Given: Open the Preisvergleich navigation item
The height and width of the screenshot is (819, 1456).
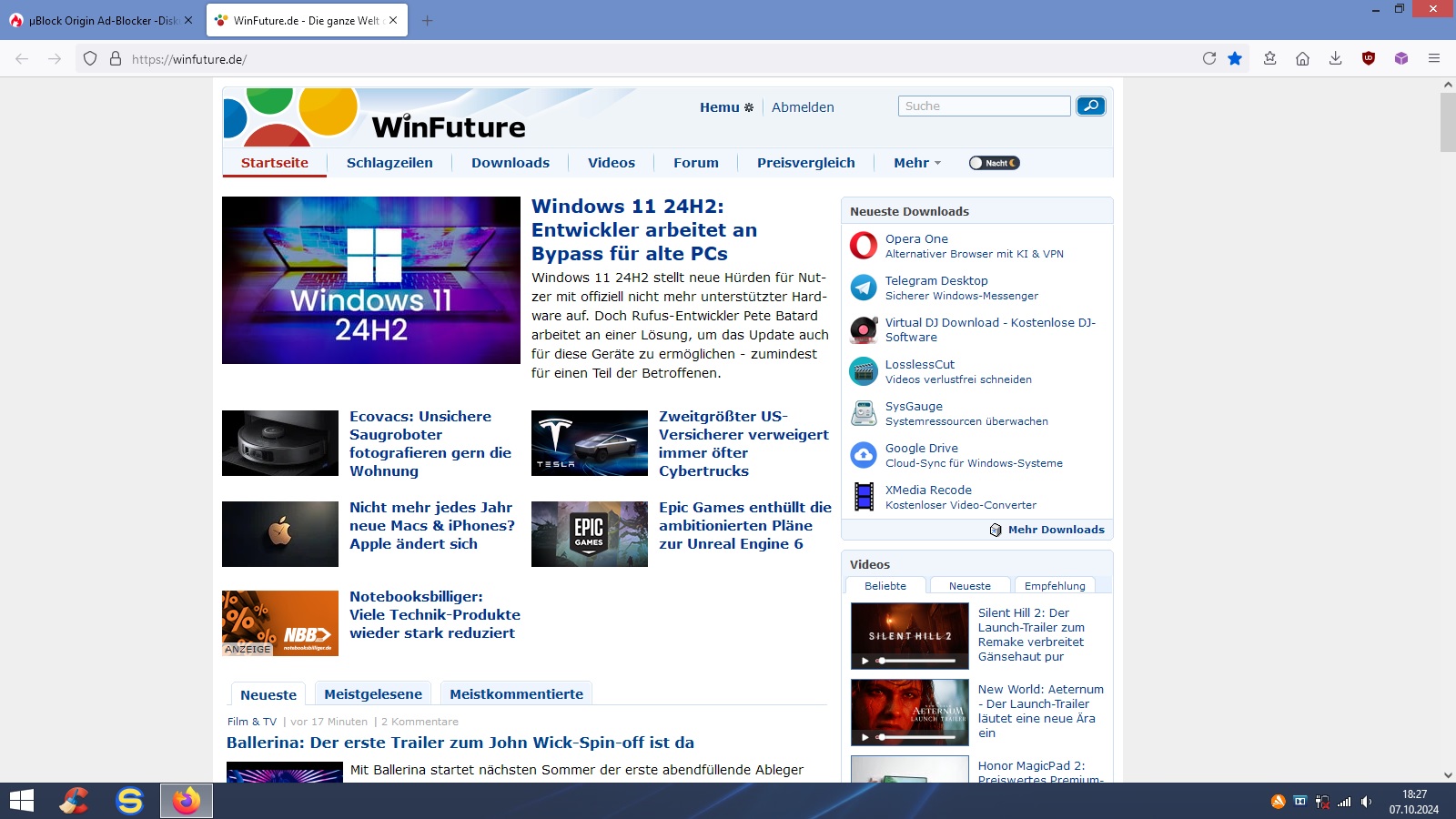Looking at the screenshot, I should [x=806, y=163].
